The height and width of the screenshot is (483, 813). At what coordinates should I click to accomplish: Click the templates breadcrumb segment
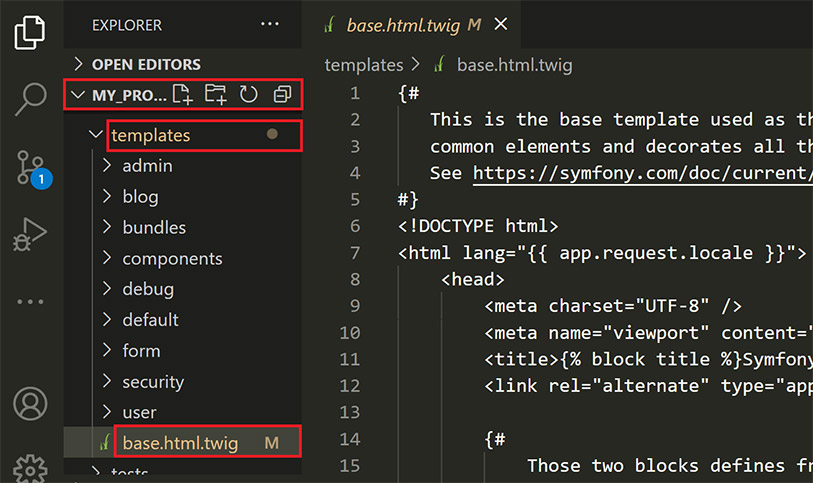pos(363,65)
